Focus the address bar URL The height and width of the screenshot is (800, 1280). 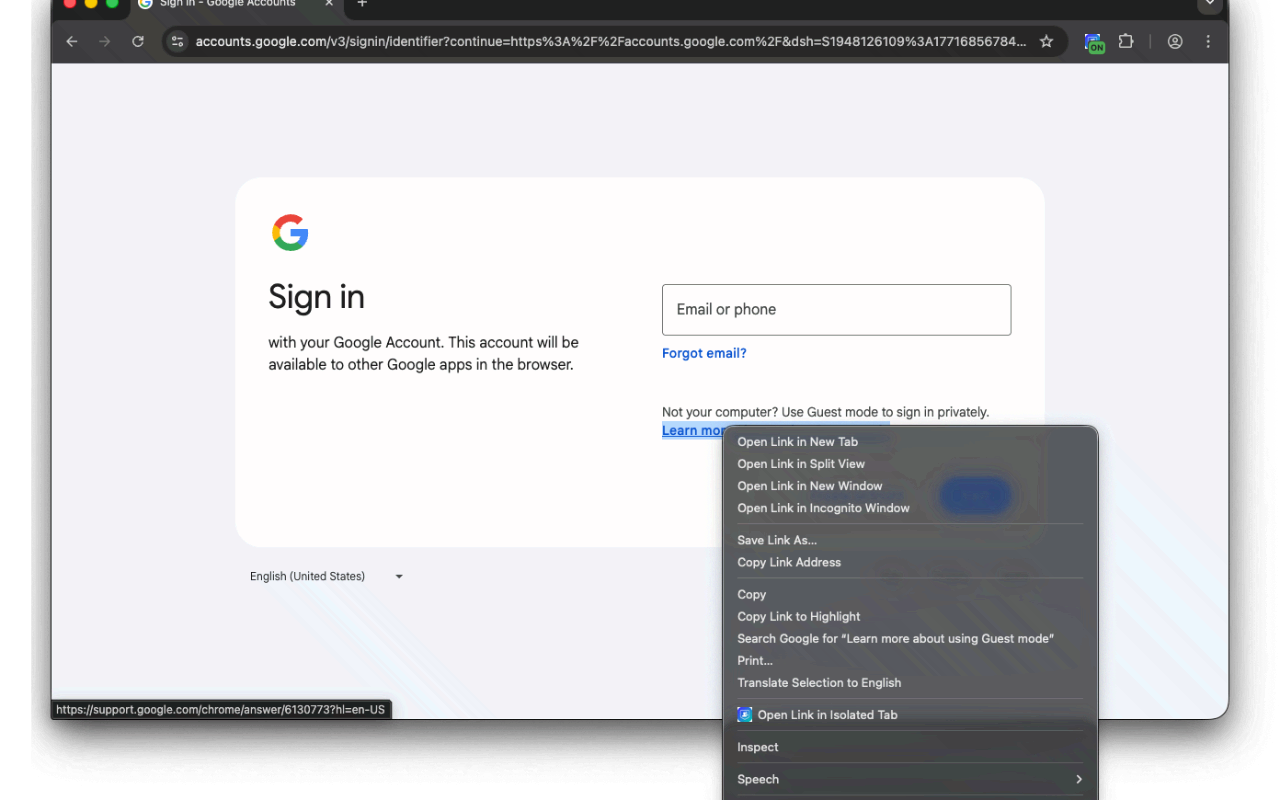pos(611,42)
